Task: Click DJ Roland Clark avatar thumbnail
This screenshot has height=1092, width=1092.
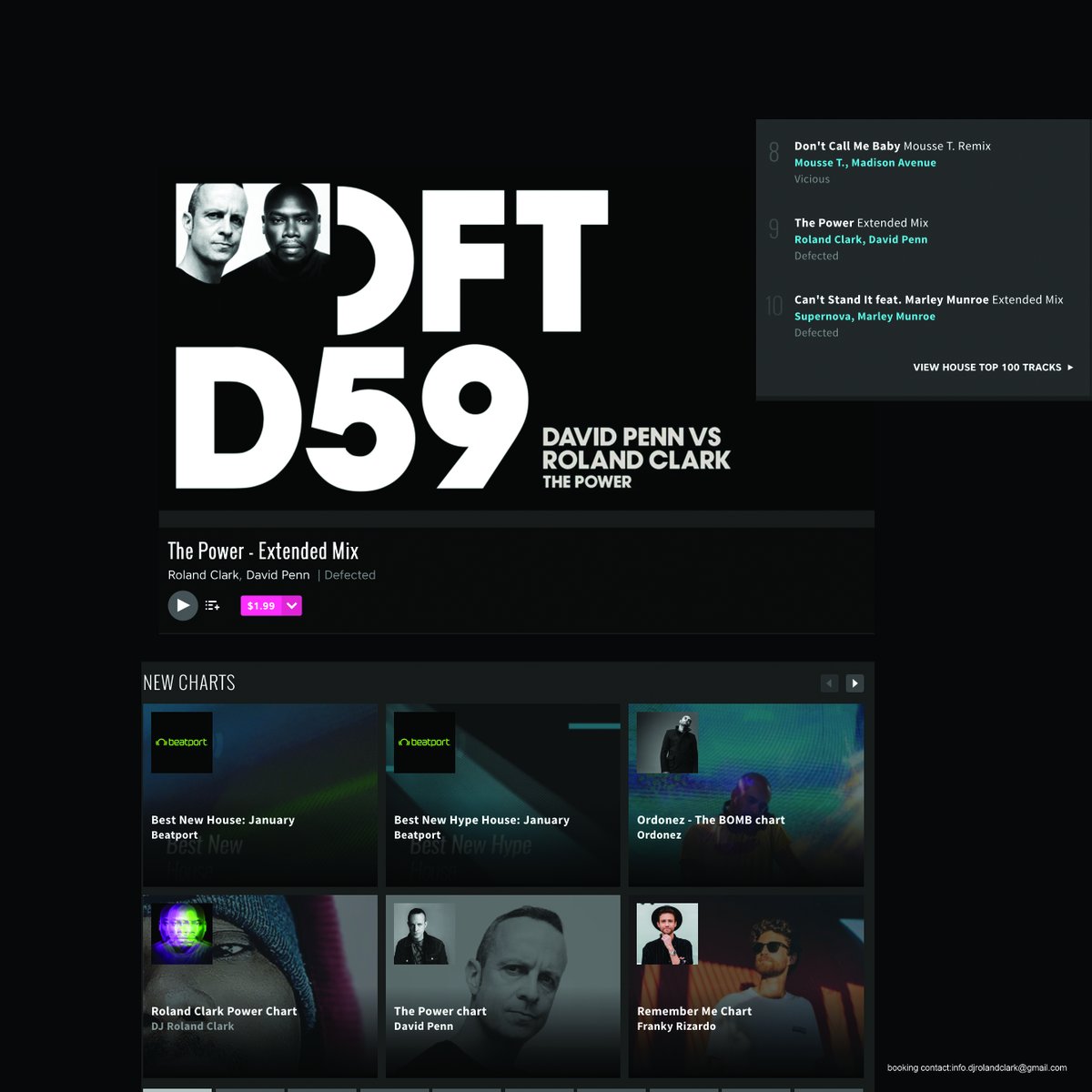Action: point(182,934)
